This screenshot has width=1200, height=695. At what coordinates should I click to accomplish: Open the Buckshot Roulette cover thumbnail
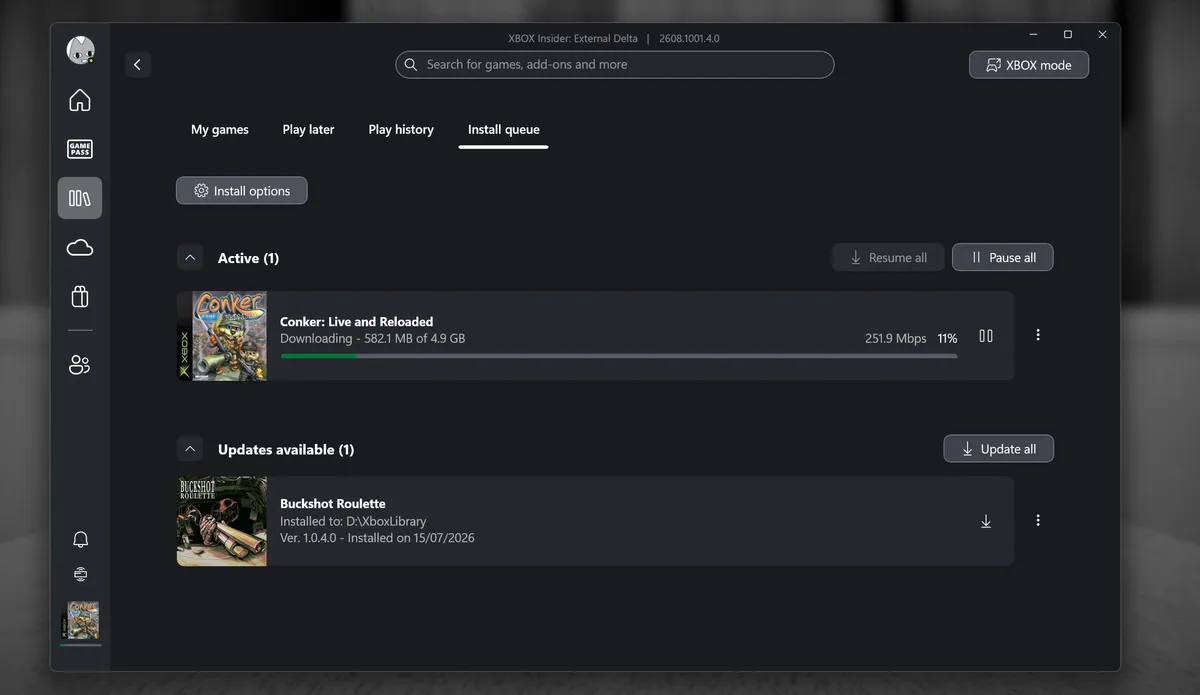[222, 521]
